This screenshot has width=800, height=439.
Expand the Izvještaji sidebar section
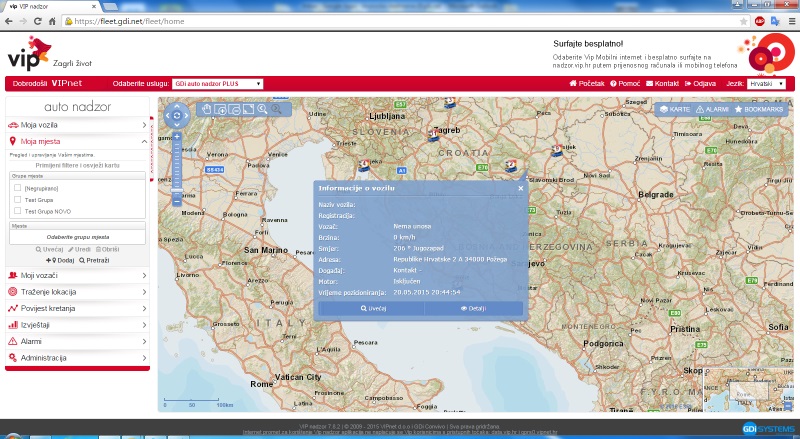click(76, 324)
